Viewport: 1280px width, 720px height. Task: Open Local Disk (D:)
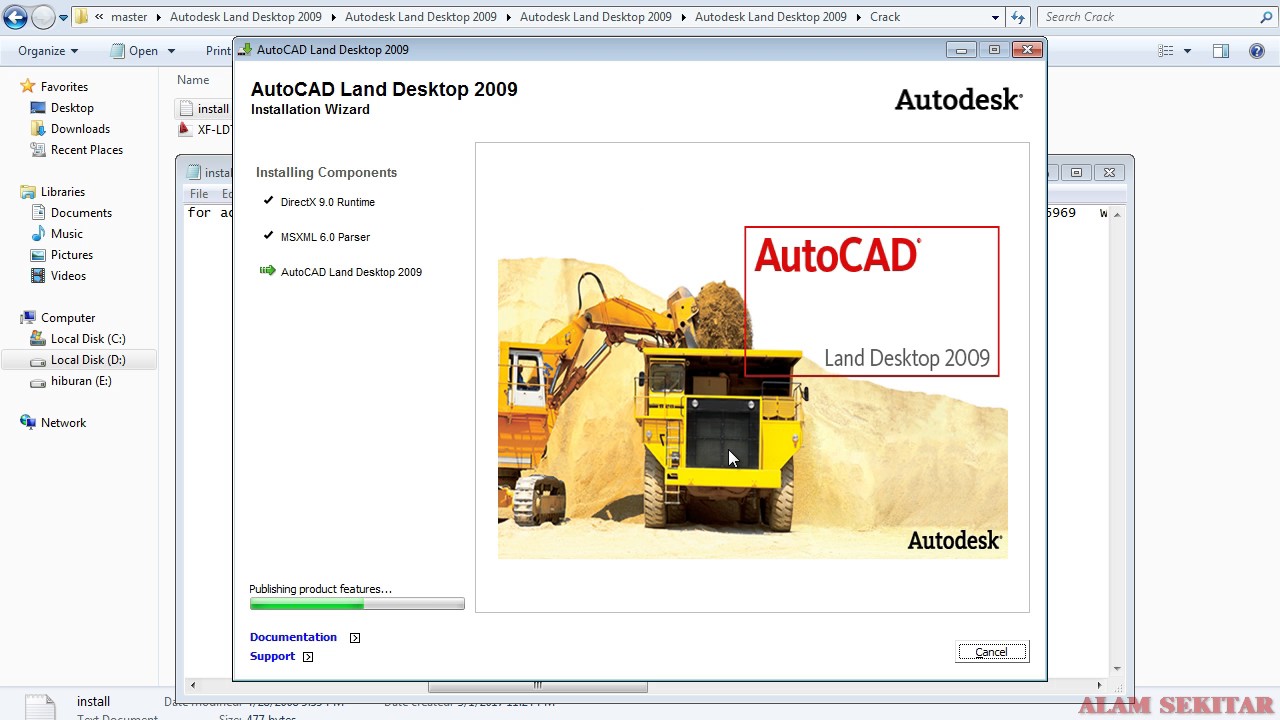pos(88,360)
